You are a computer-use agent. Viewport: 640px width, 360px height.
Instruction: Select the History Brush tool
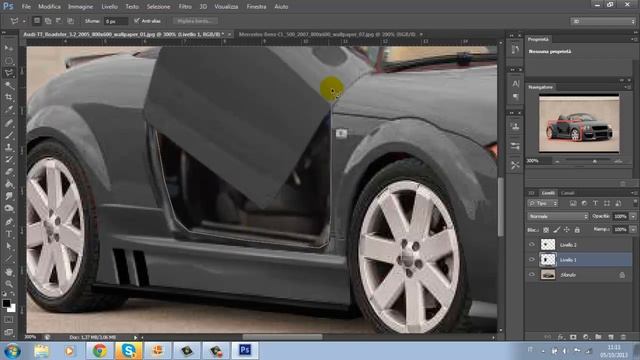[x=9, y=160]
